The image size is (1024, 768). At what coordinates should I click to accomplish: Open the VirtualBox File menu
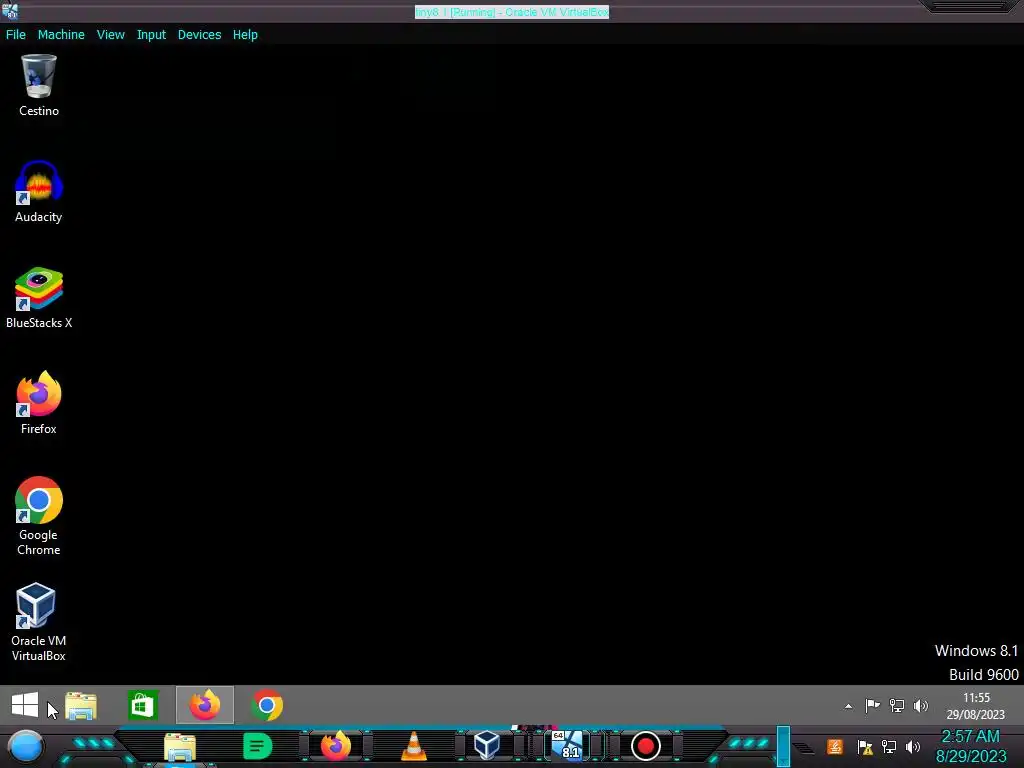pyautogui.click(x=16, y=35)
